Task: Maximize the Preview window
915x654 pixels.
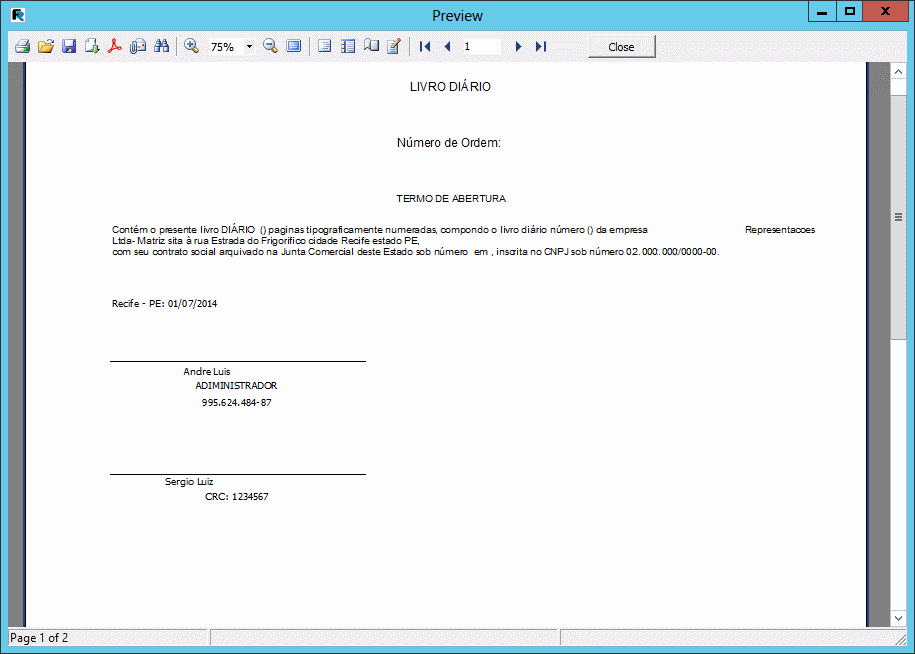Action: [x=850, y=12]
